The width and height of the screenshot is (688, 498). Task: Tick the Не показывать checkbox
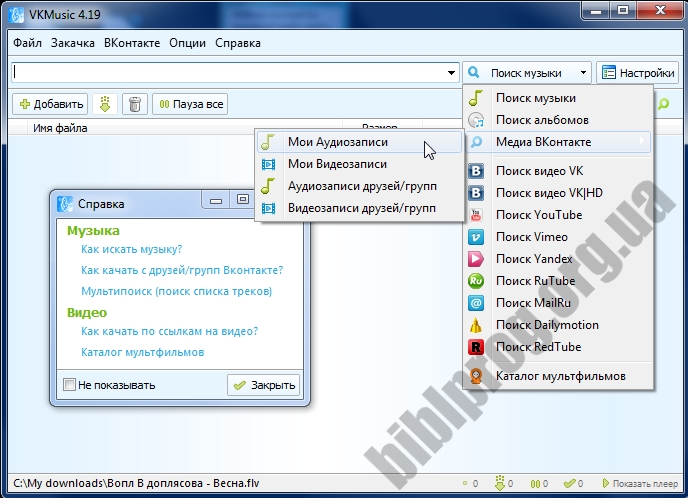(69, 385)
